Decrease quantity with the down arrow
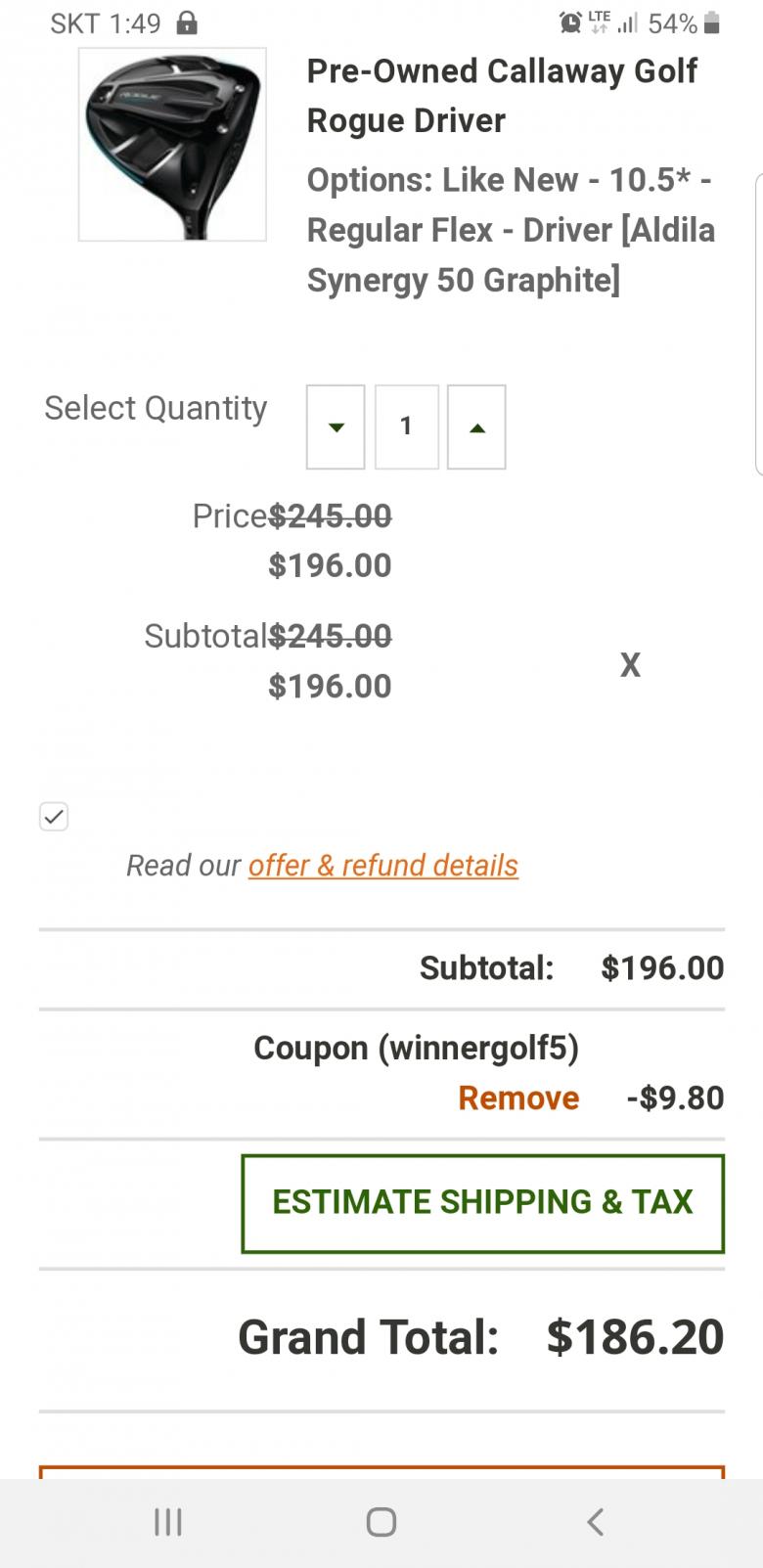 336,426
